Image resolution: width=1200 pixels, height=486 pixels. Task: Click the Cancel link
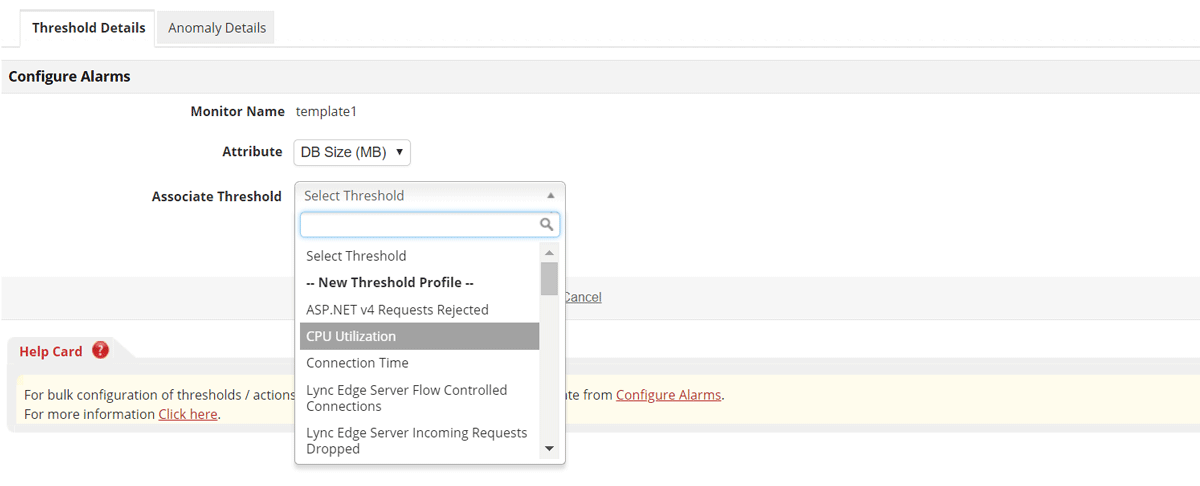coord(583,297)
